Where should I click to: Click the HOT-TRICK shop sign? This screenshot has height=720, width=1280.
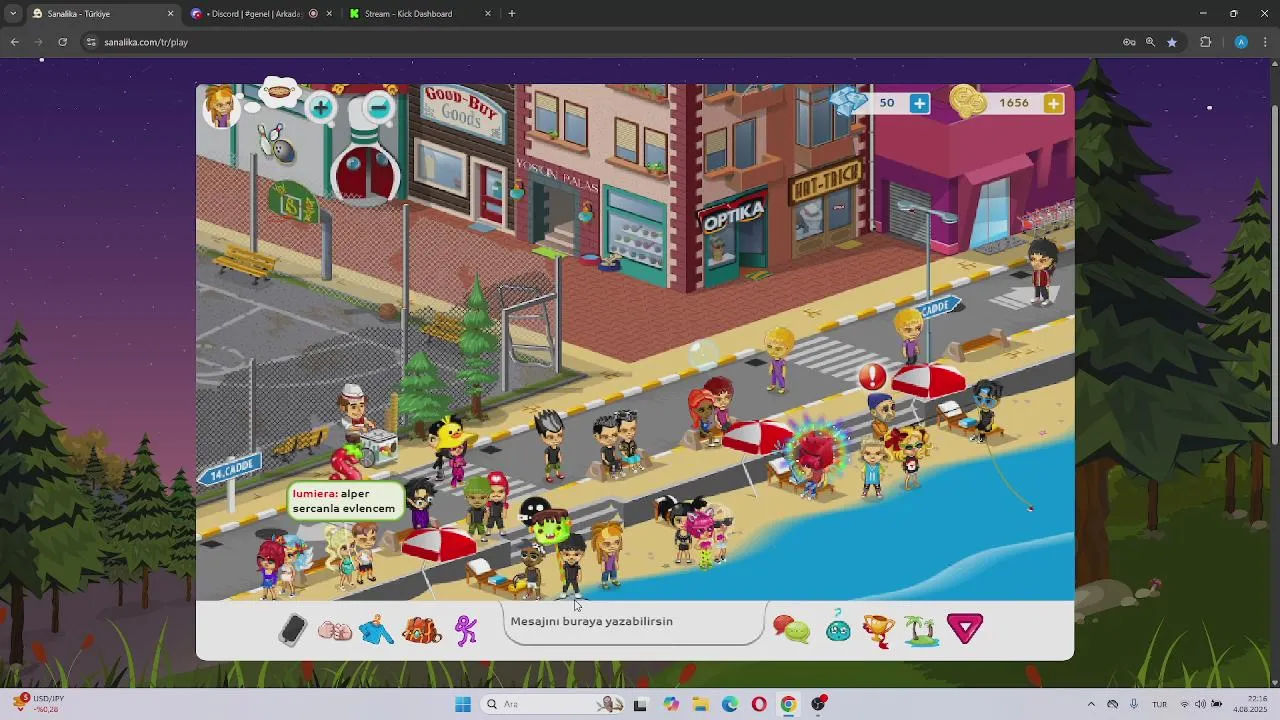[827, 185]
